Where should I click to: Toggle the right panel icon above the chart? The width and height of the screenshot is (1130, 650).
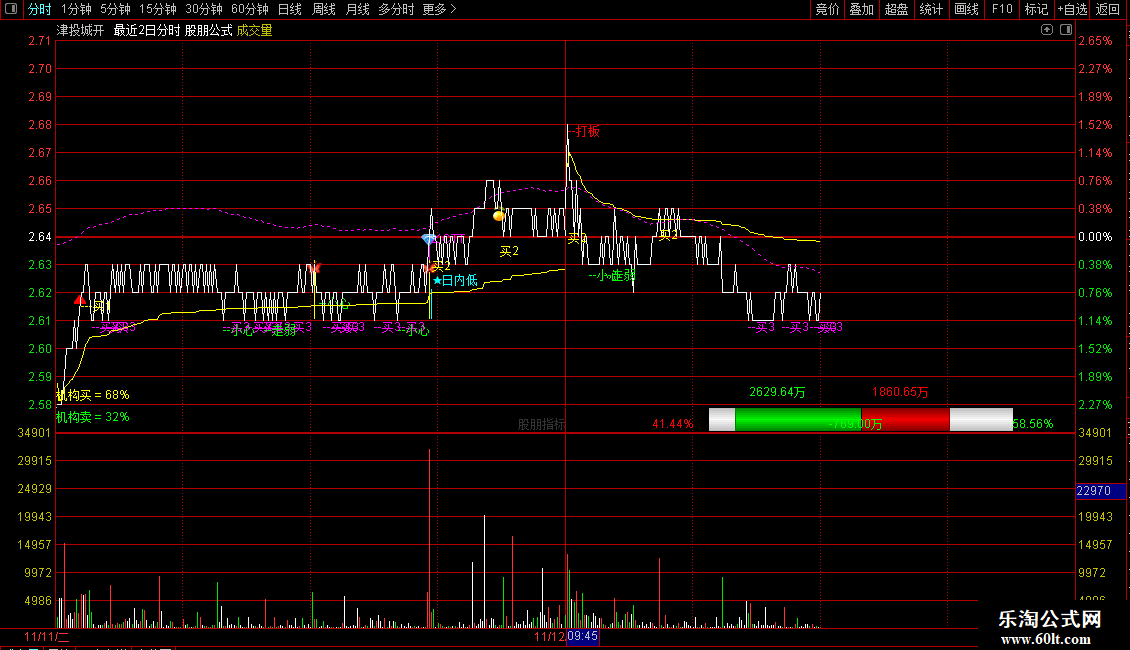pyautogui.click(x=1066, y=30)
